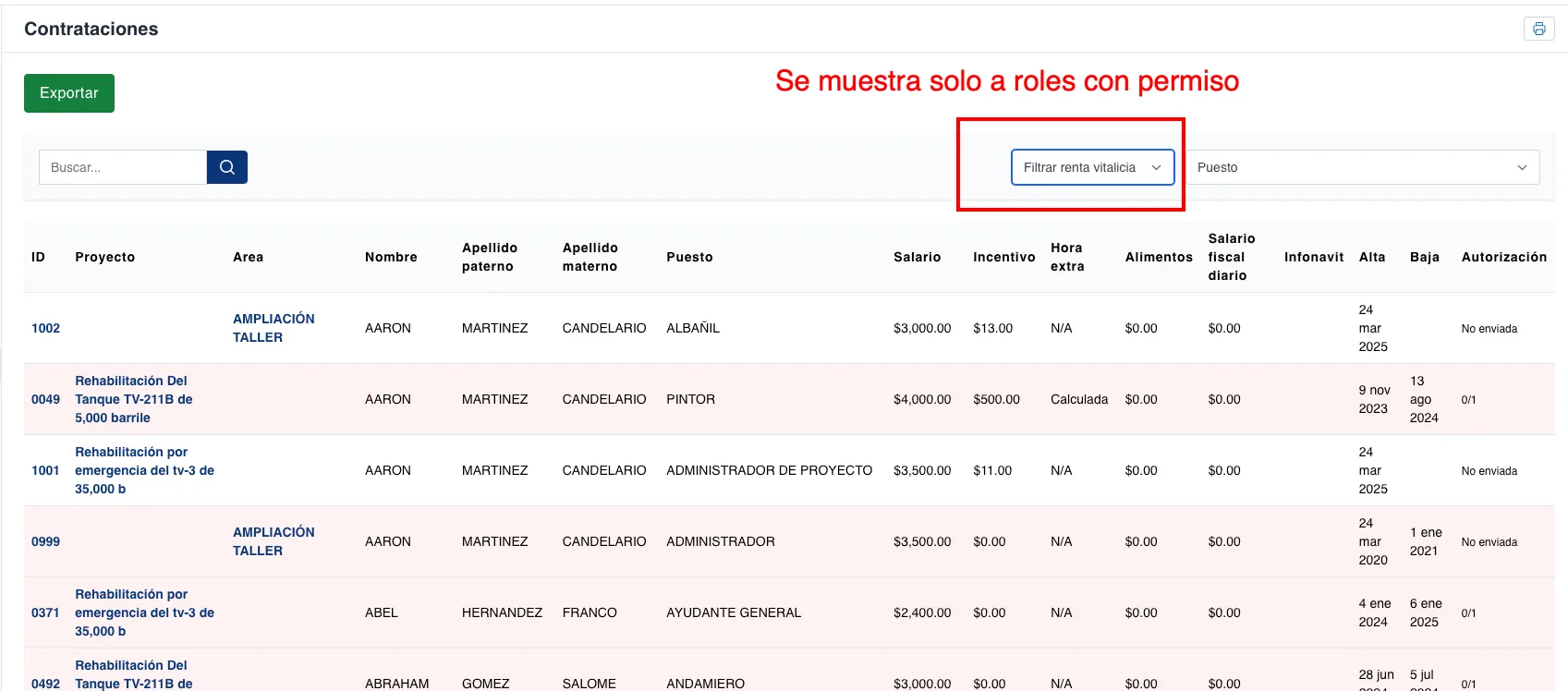Open contract ID 0371 link

(x=45, y=612)
